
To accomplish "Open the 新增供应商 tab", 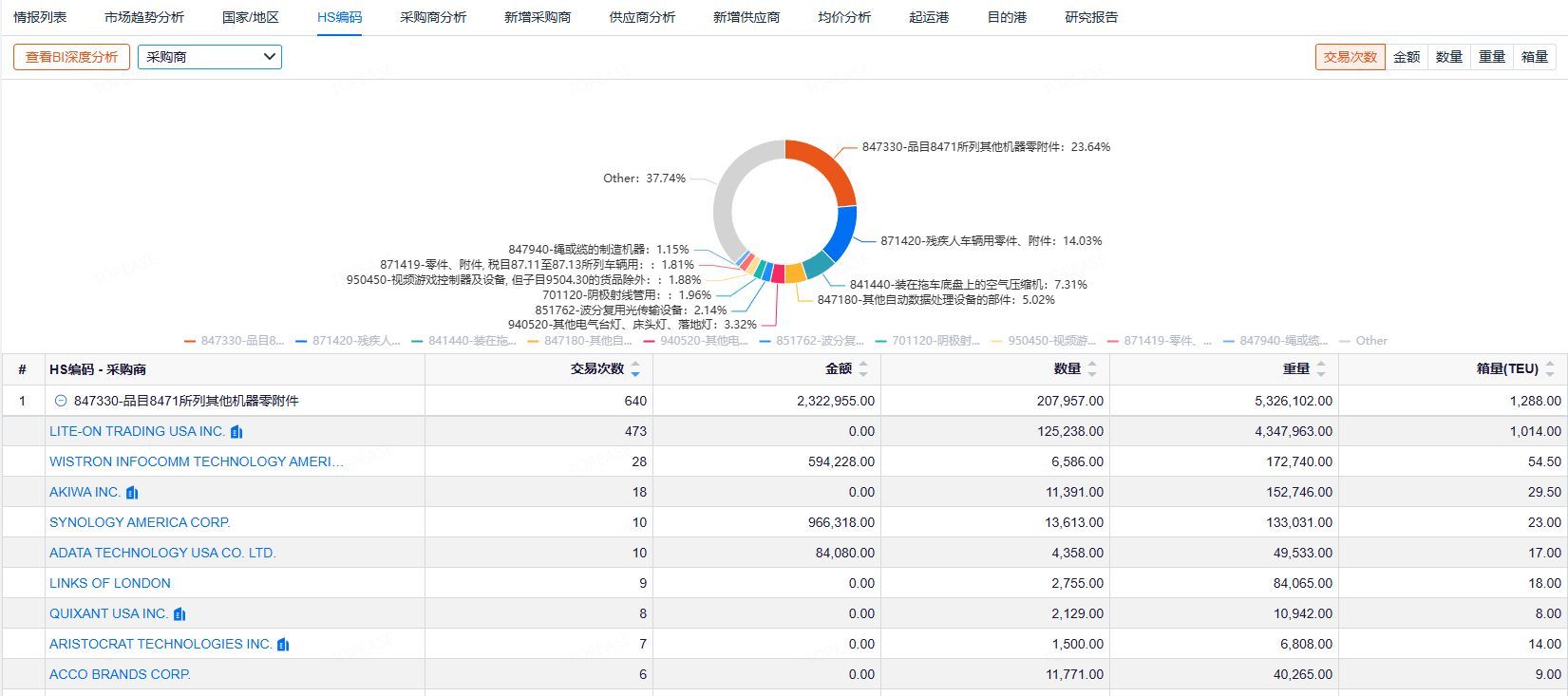I will (x=746, y=17).
